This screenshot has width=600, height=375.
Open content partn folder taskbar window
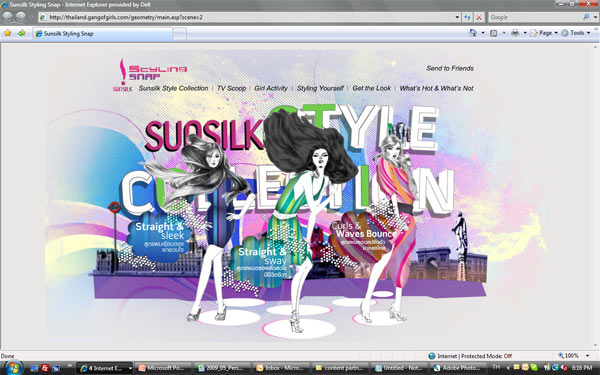[340, 368]
